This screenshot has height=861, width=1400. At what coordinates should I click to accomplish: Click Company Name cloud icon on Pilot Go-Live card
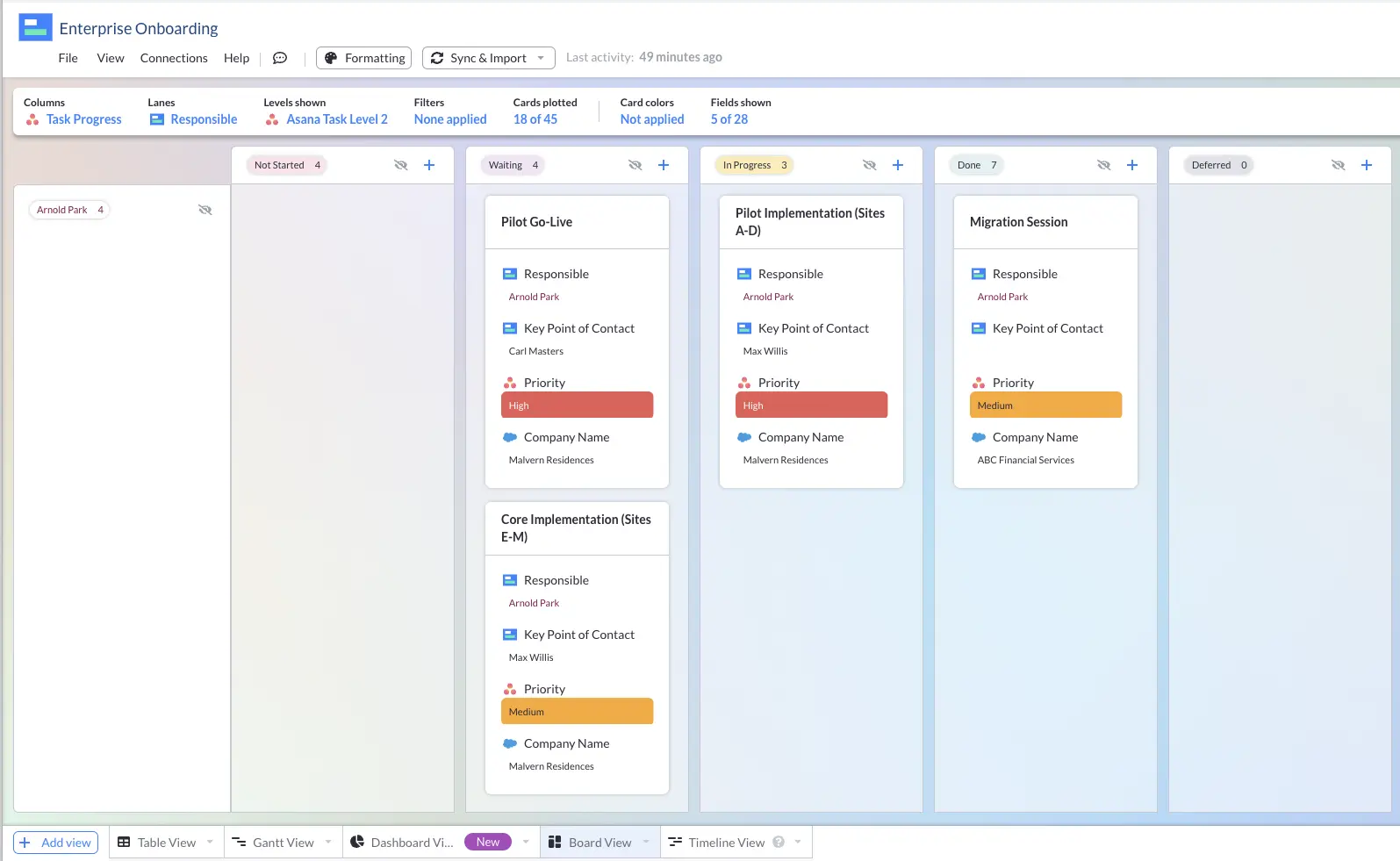[x=510, y=437]
